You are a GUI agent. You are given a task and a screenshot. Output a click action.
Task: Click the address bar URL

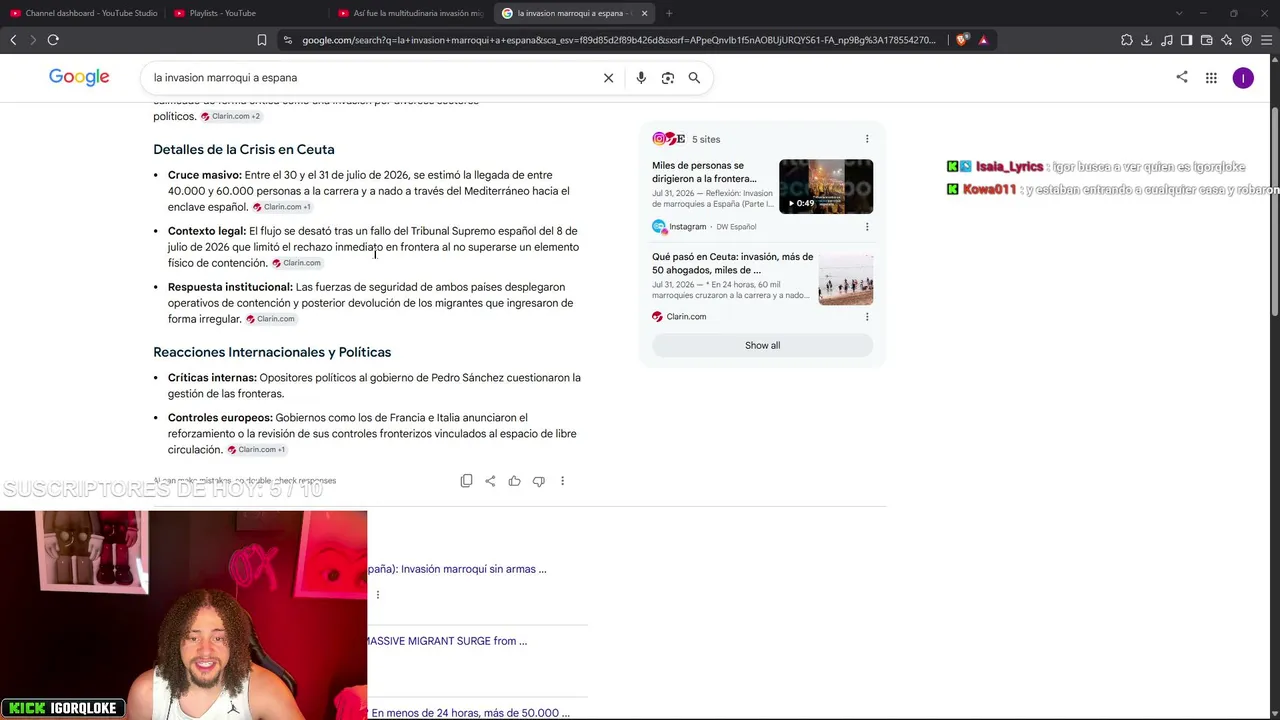pos(619,40)
